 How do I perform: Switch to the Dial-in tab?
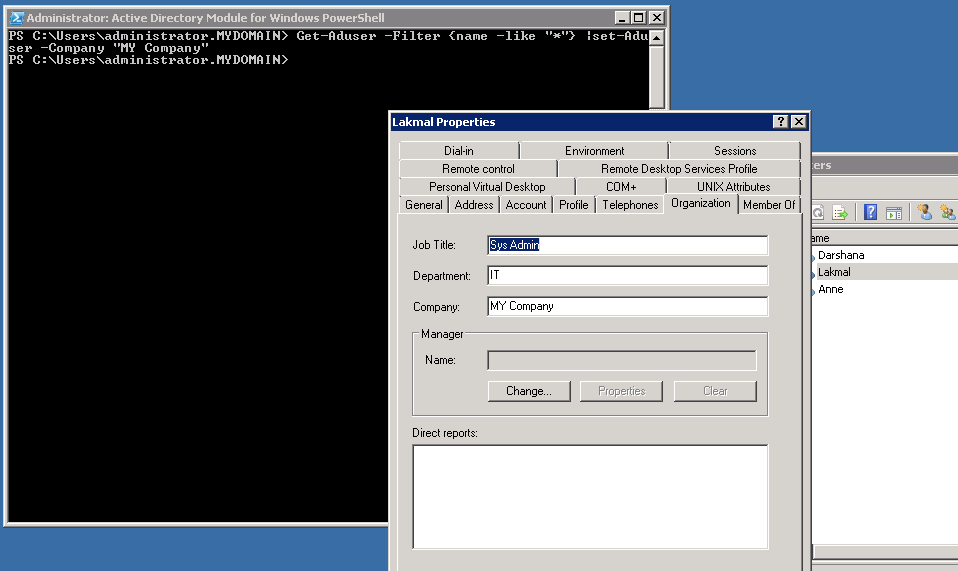coord(459,151)
